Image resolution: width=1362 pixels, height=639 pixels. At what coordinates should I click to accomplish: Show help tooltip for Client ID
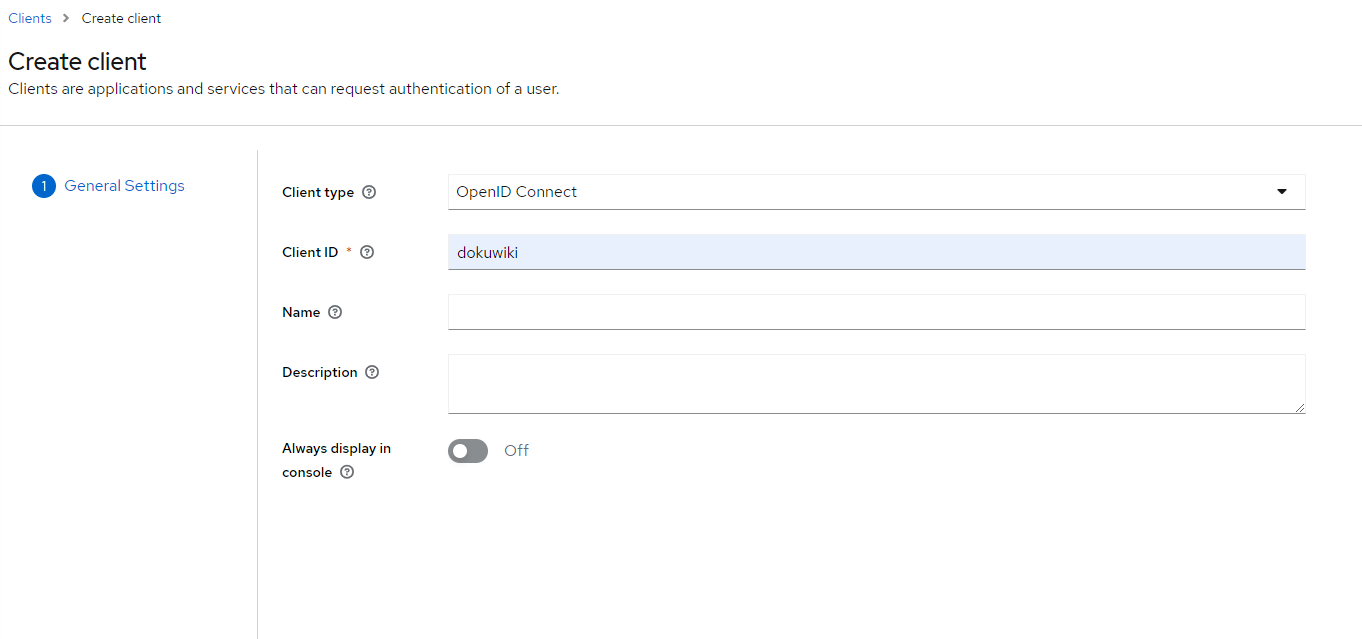click(x=367, y=252)
